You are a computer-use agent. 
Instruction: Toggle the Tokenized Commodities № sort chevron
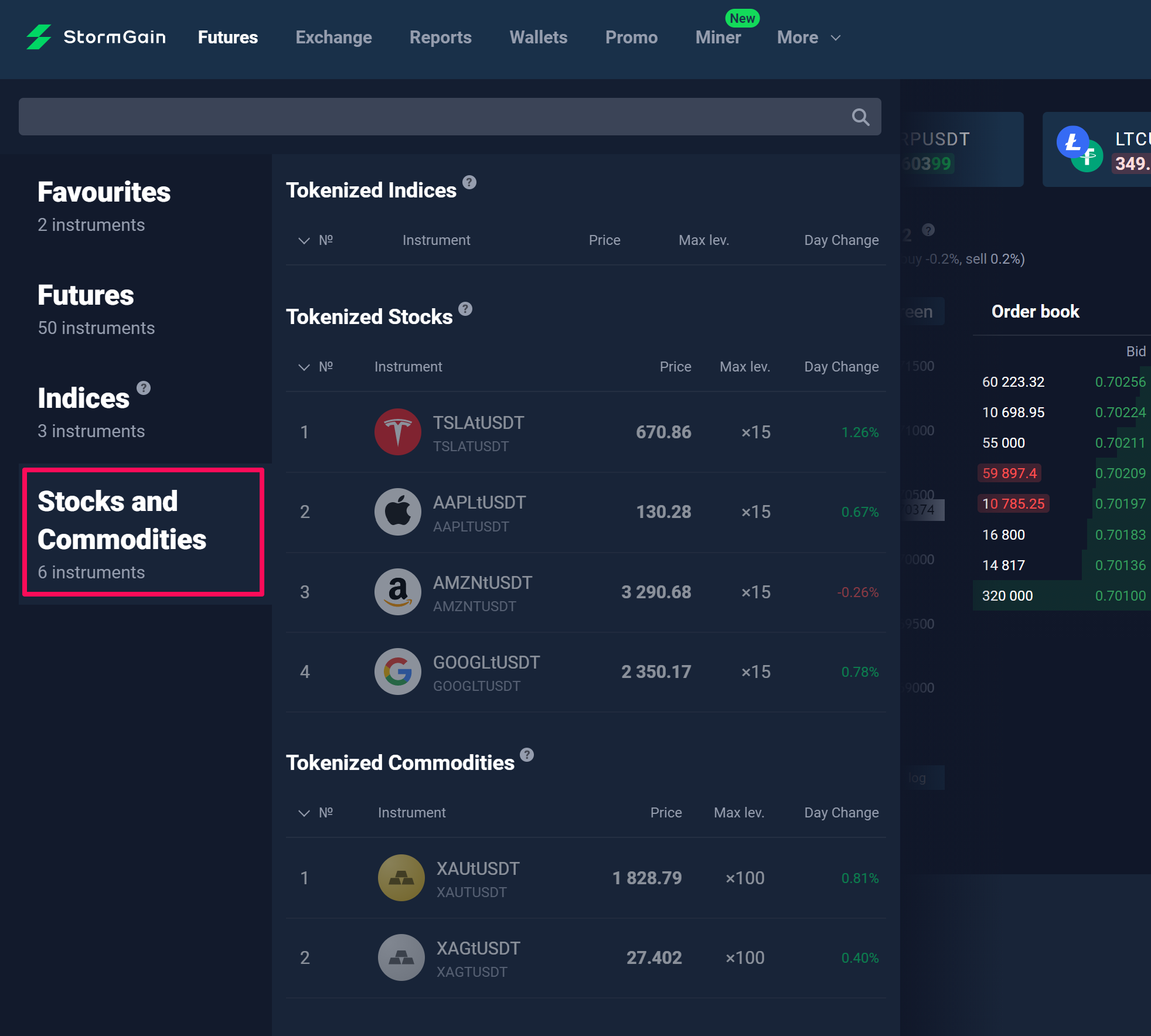click(304, 813)
